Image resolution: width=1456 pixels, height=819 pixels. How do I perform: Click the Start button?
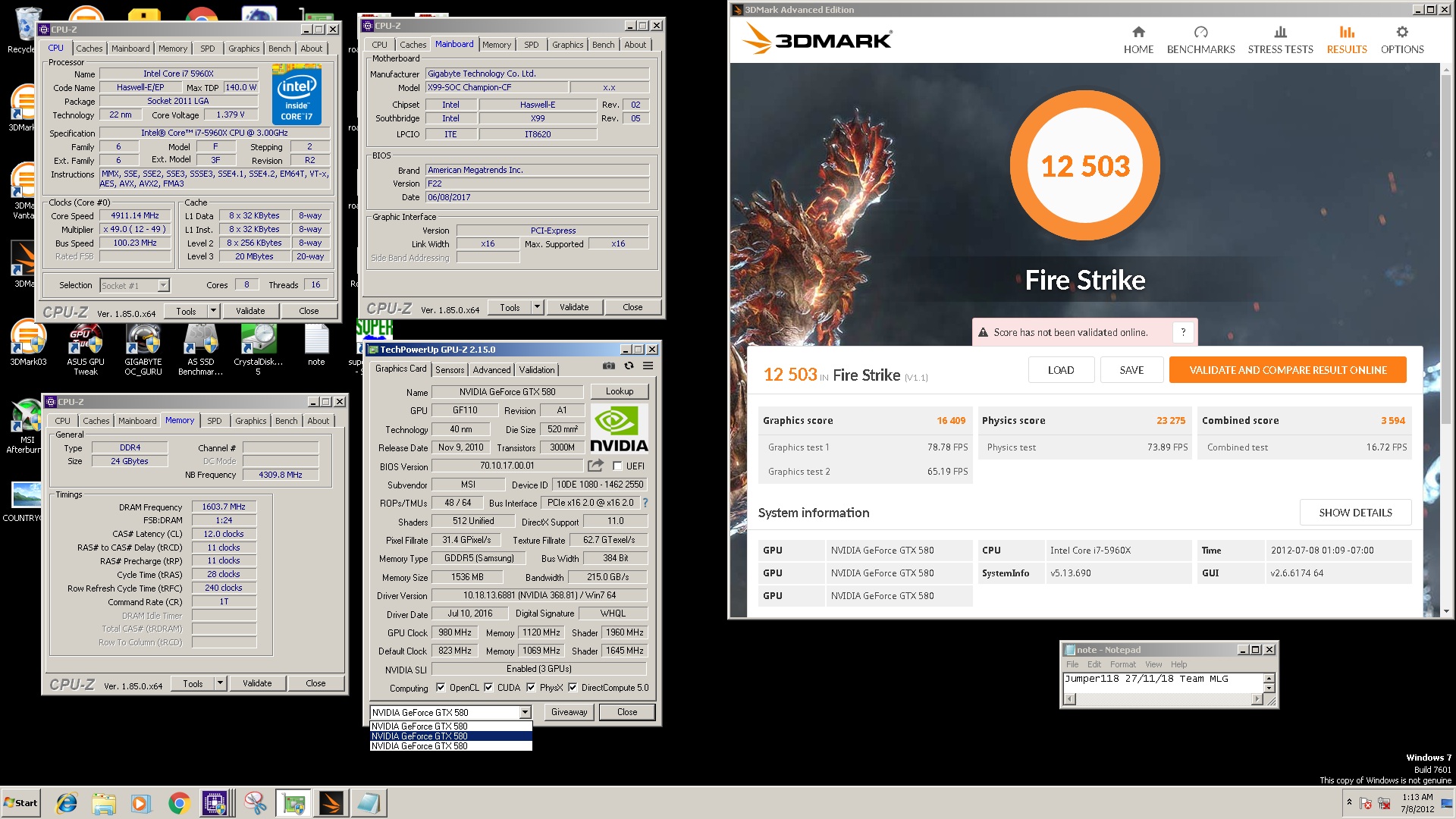21,803
